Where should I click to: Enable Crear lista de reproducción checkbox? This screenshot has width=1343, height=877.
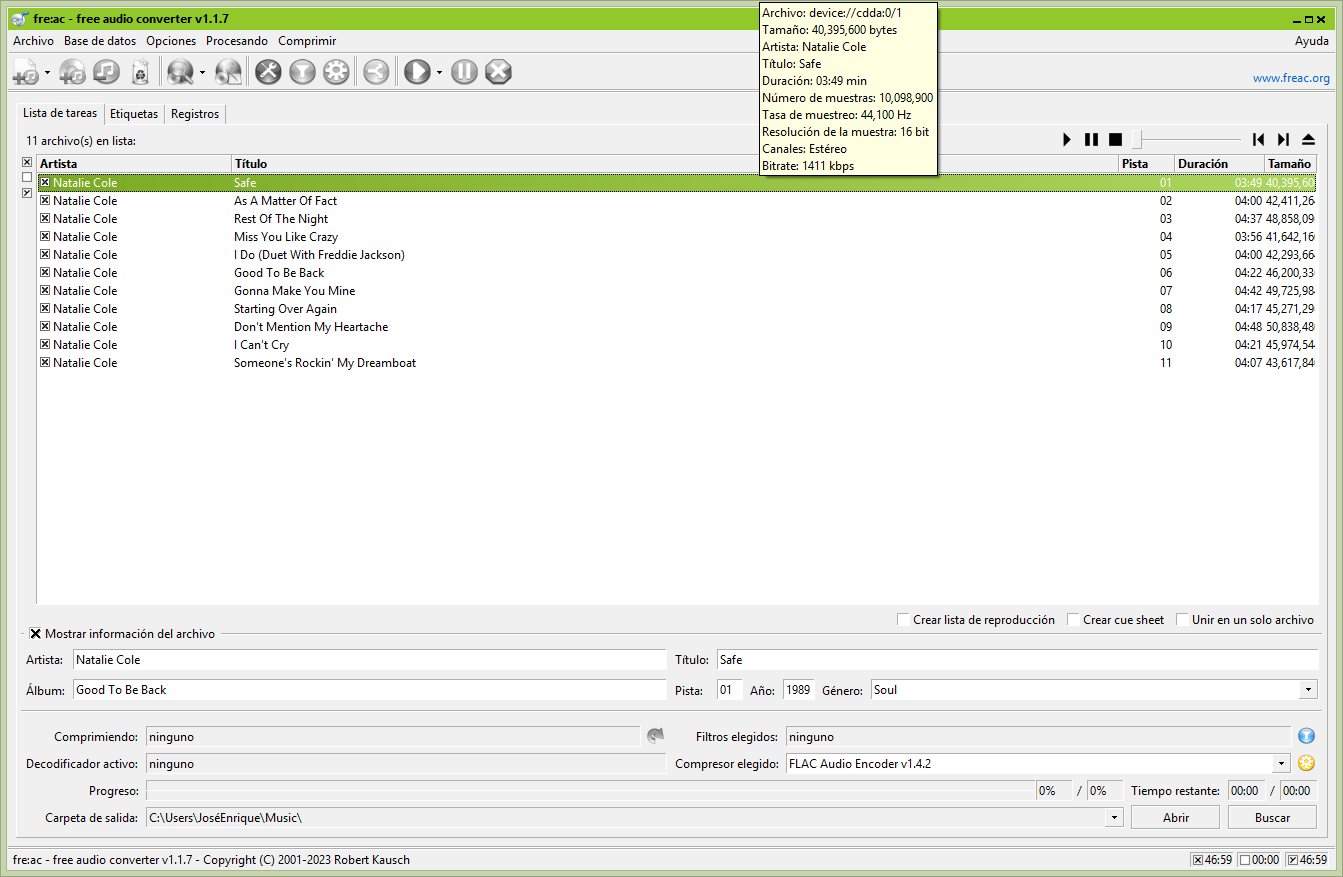(904, 620)
